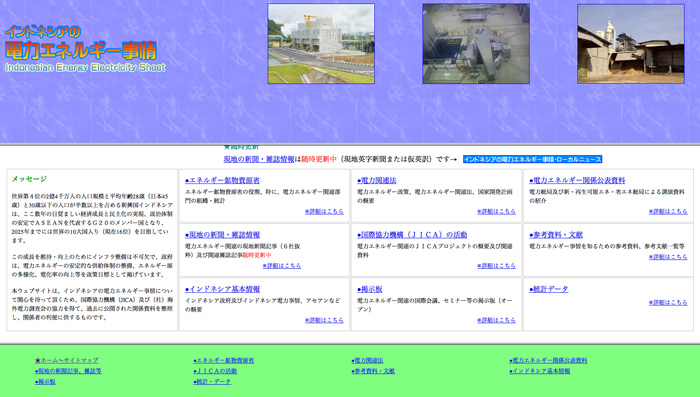Click red 随時更新中 text in update notice
This screenshot has height=397, width=700.
tap(319, 159)
